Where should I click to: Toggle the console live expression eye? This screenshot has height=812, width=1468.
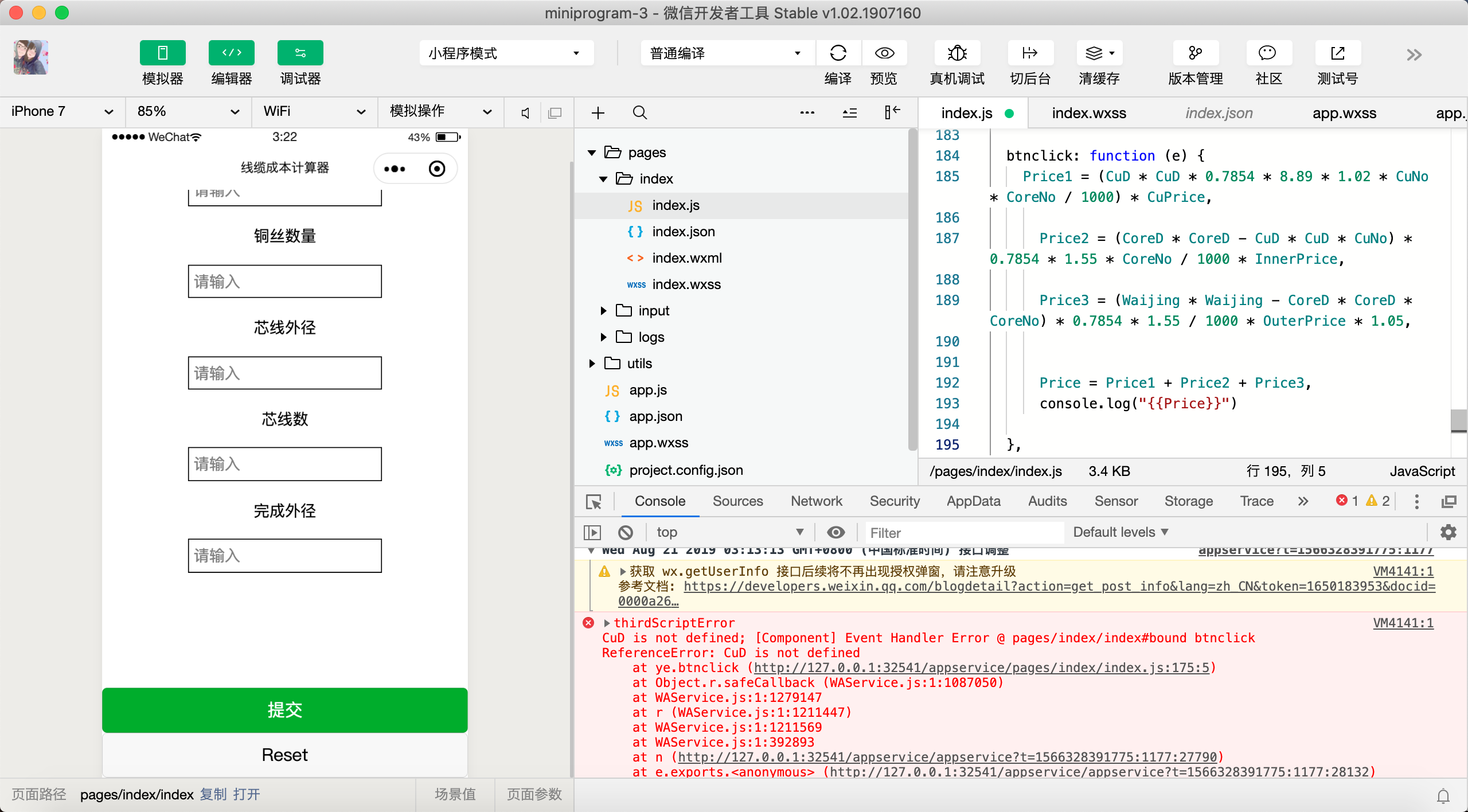[x=835, y=533]
